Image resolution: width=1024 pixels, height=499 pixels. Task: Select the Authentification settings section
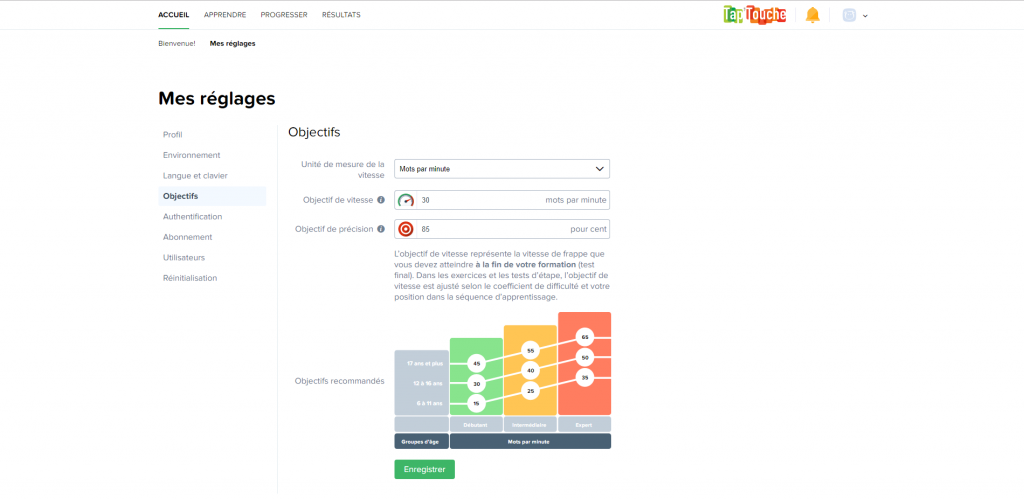(x=193, y=216)
